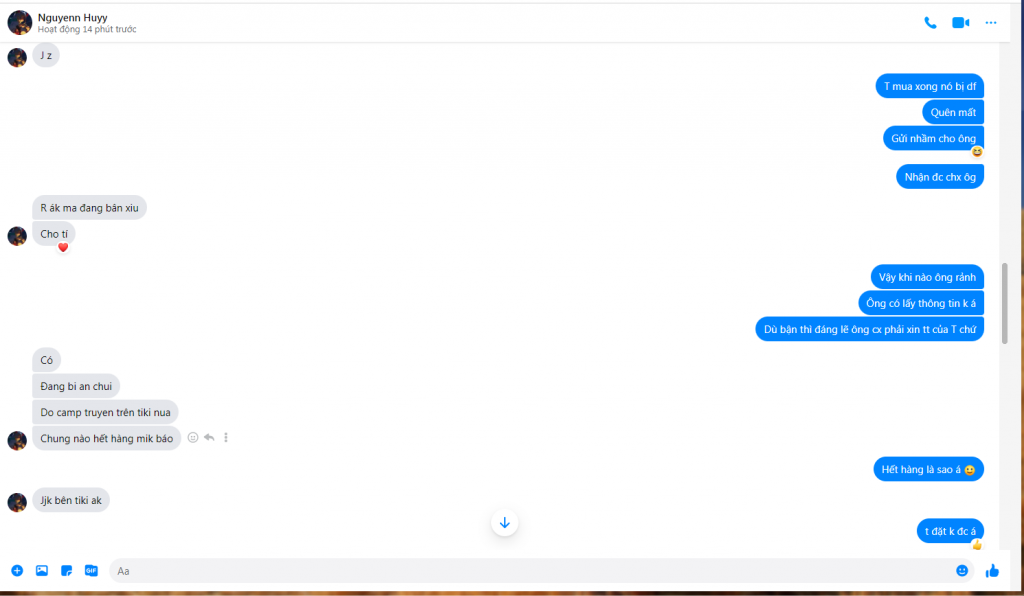Send a thumbs-up like

click(992, 571)
